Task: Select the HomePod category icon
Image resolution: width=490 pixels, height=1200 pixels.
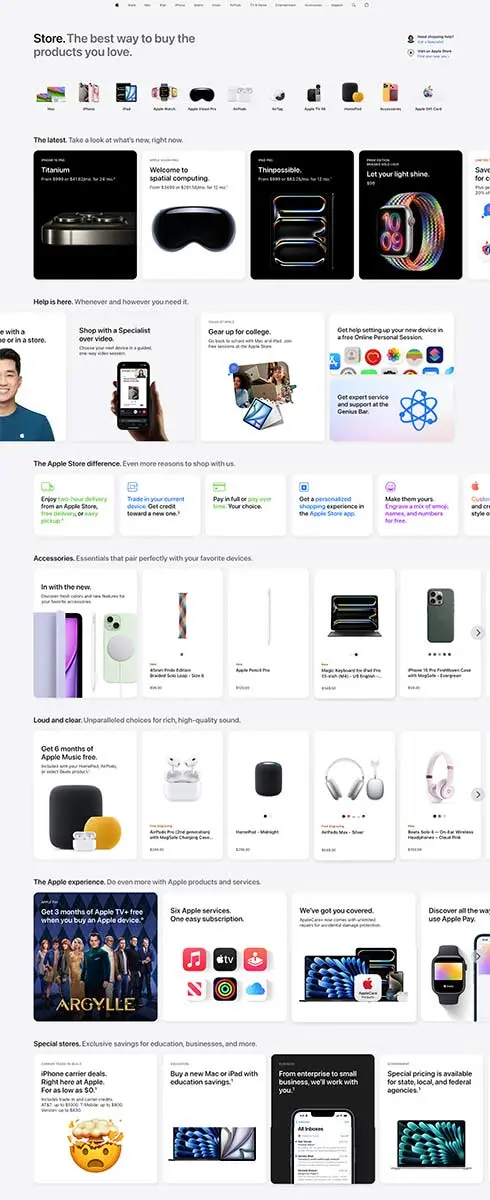Action: (351, 93)
